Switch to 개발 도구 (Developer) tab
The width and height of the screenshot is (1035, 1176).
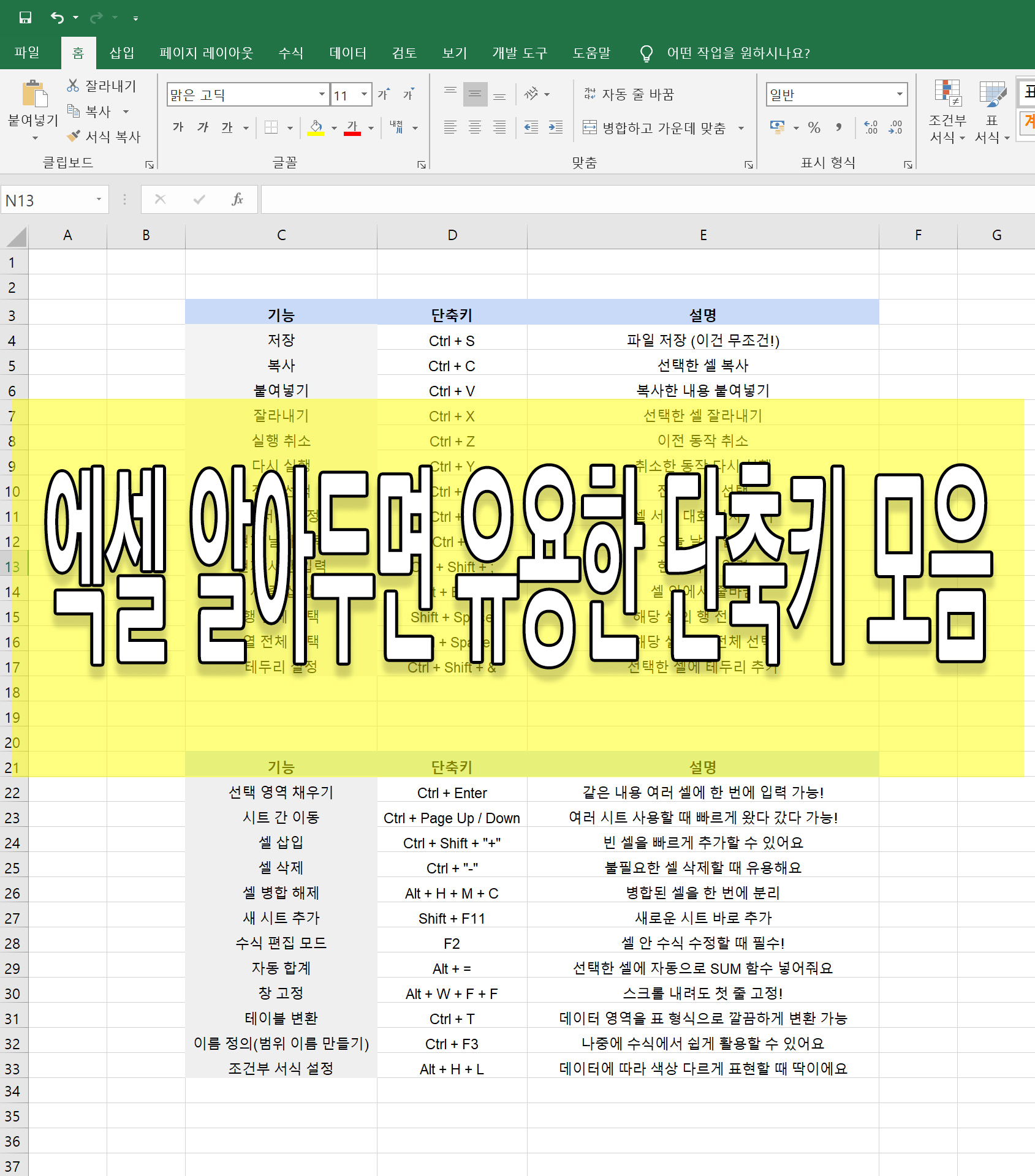coord(520,53)
